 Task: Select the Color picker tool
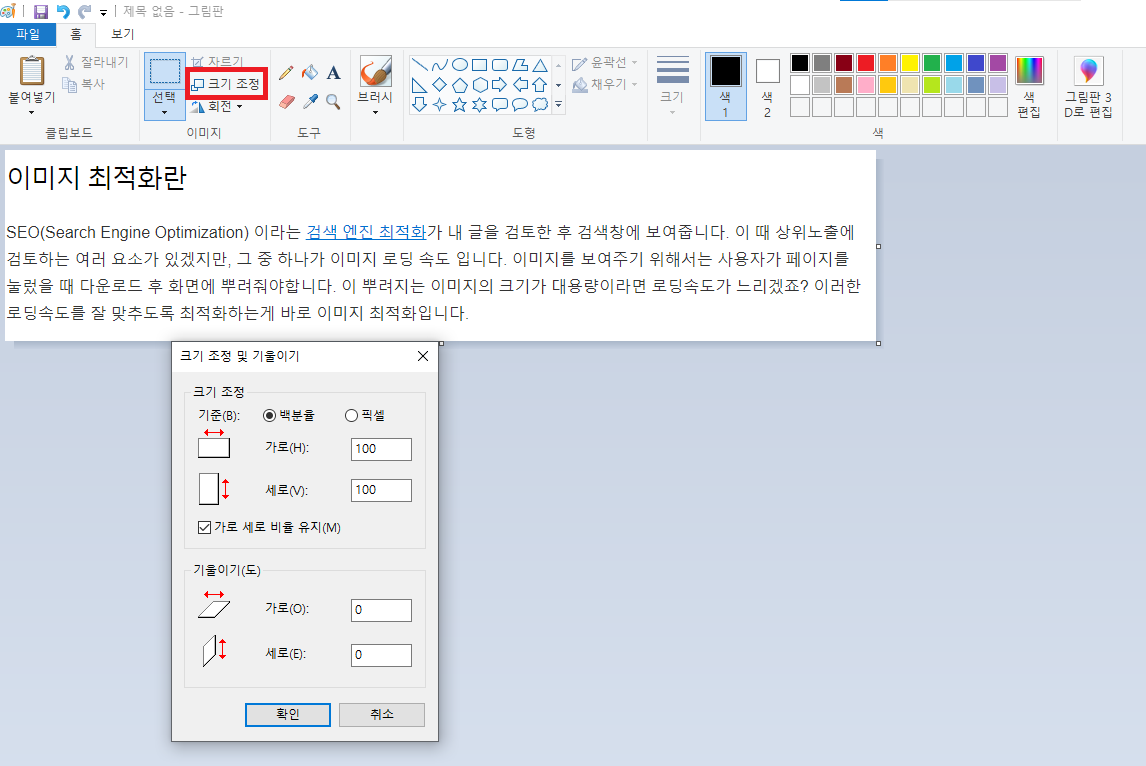point(311,100)
